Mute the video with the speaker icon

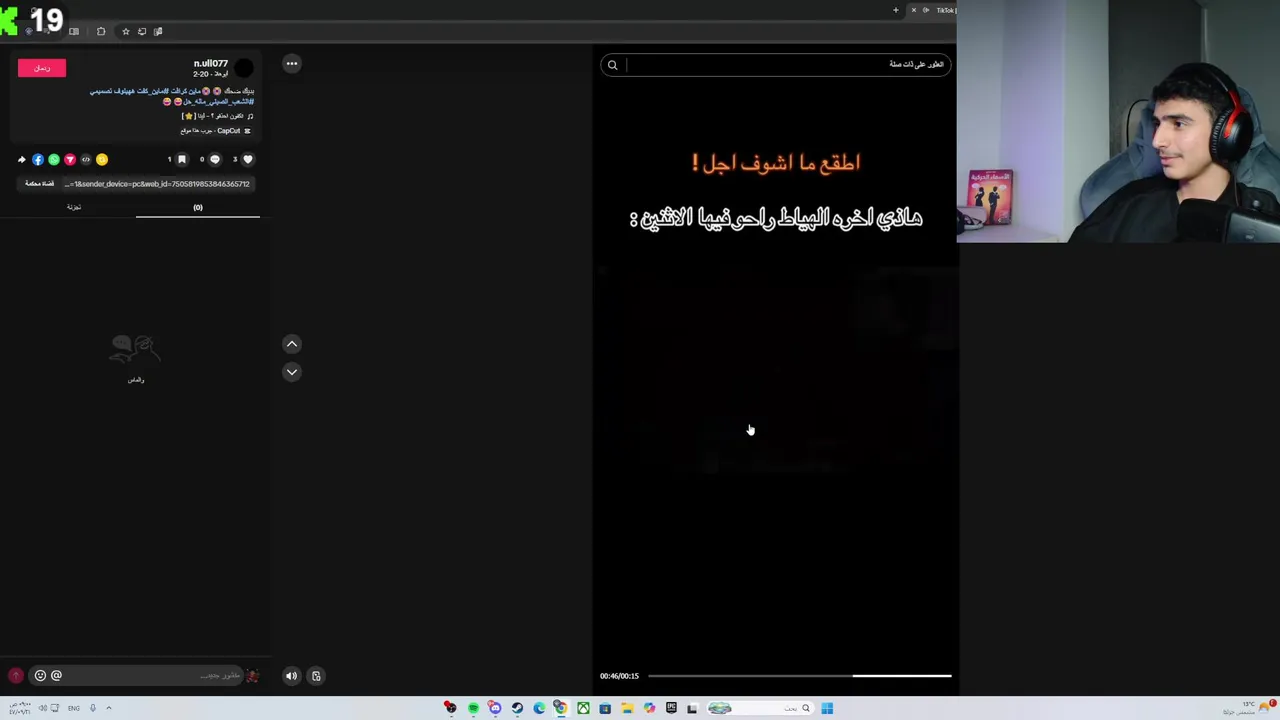(x=291, y=676)
